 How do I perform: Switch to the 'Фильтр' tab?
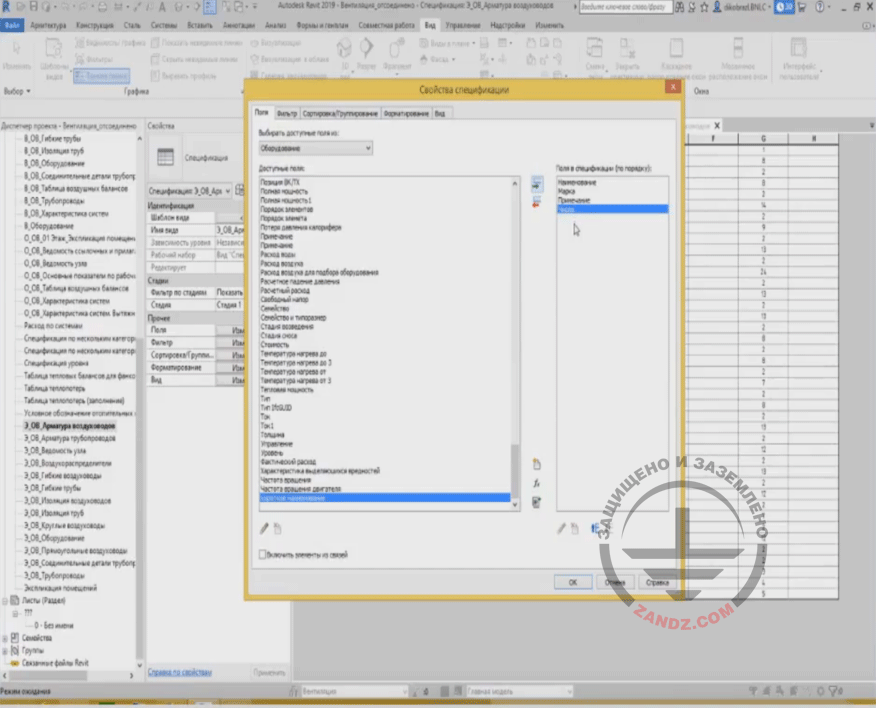click(287, 114)
